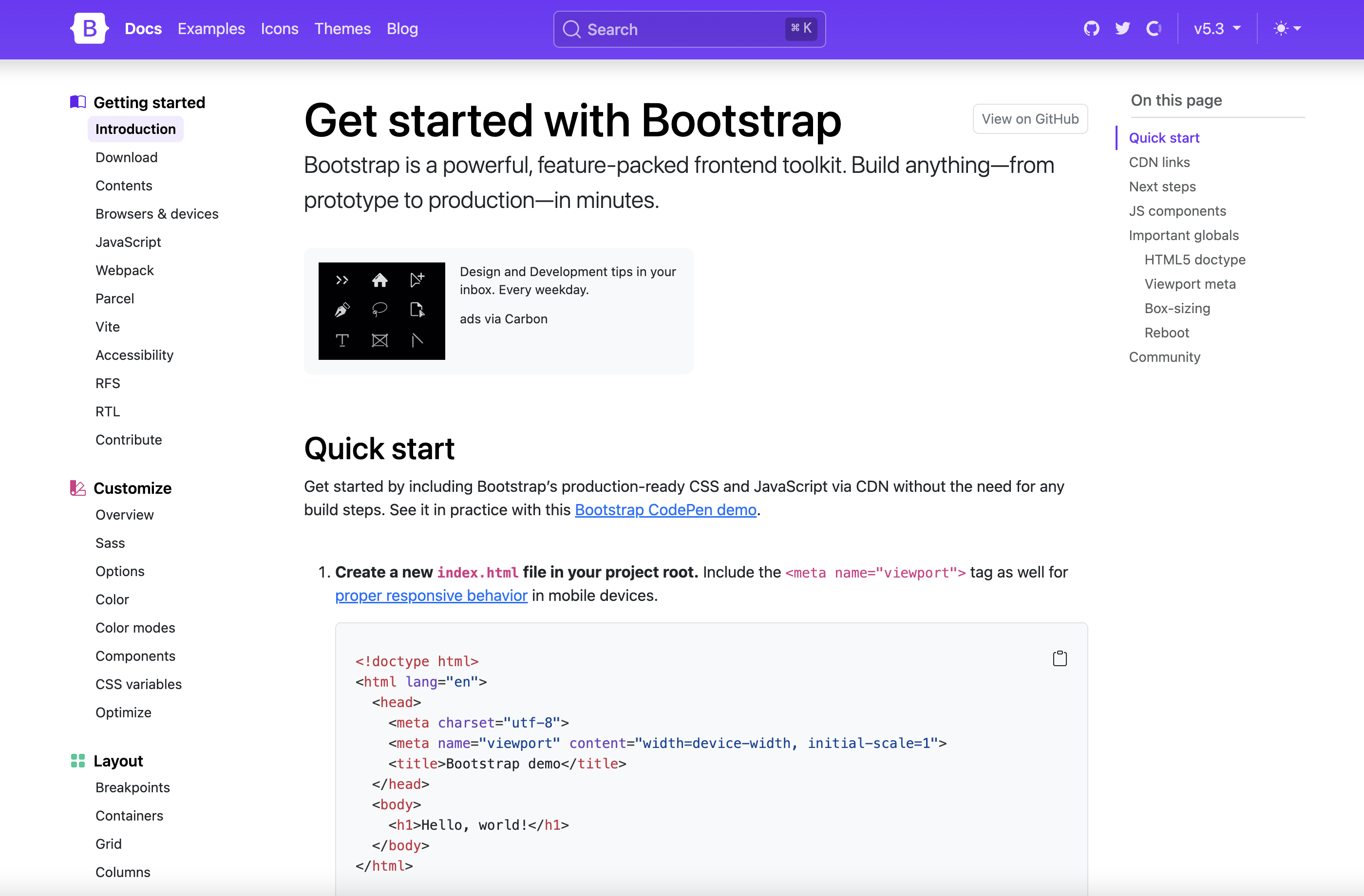Image resolution: width=1364 pixels, height=896 pixels.
Task: Click the View on GitHub button
Action: pos(1030,119)
